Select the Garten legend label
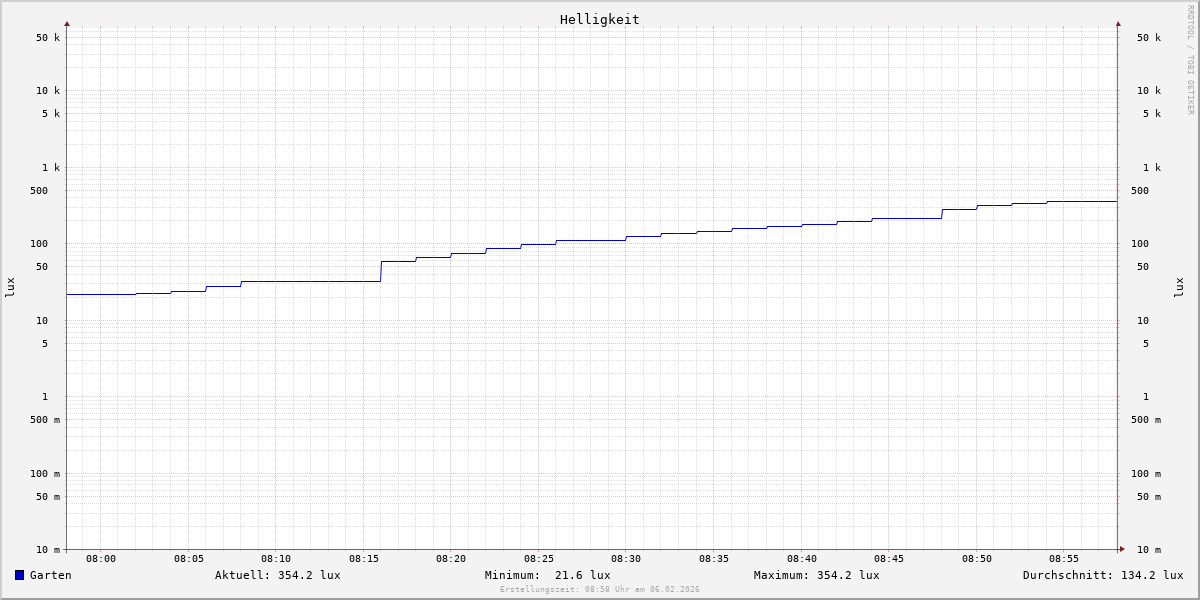Screen dimensions: 1200x600 tap(50, 575)
